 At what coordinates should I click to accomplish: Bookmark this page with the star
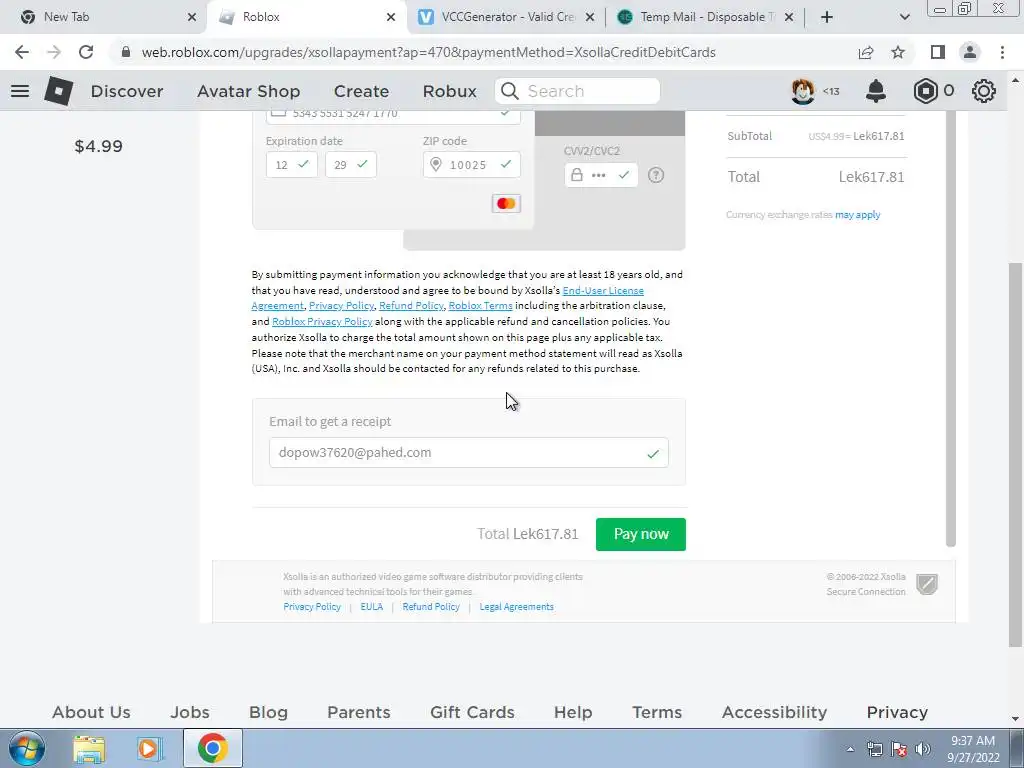point(898,52)
